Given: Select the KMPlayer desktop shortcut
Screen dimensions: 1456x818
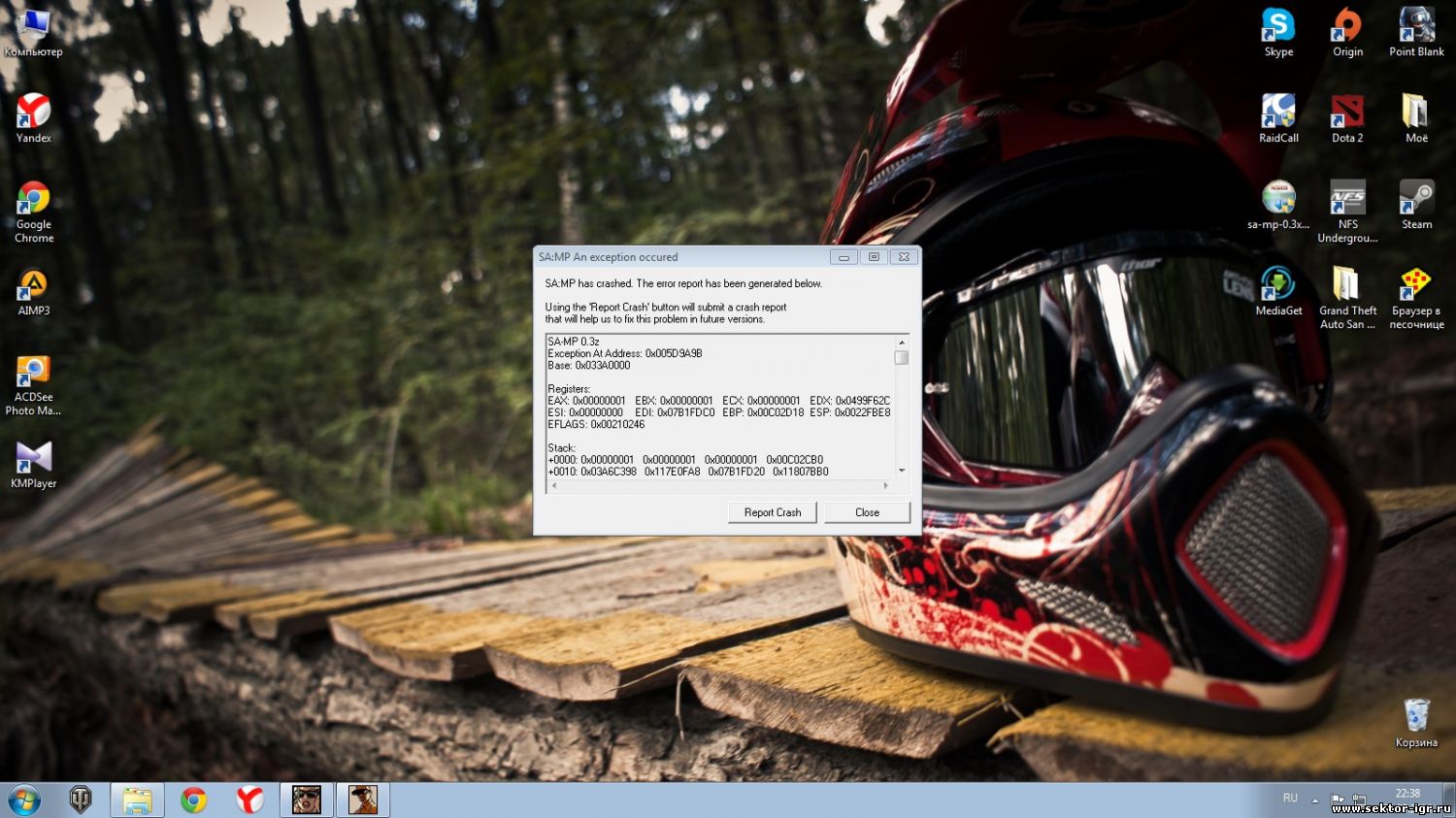Looking at the screenshot, I should (34, 464).
